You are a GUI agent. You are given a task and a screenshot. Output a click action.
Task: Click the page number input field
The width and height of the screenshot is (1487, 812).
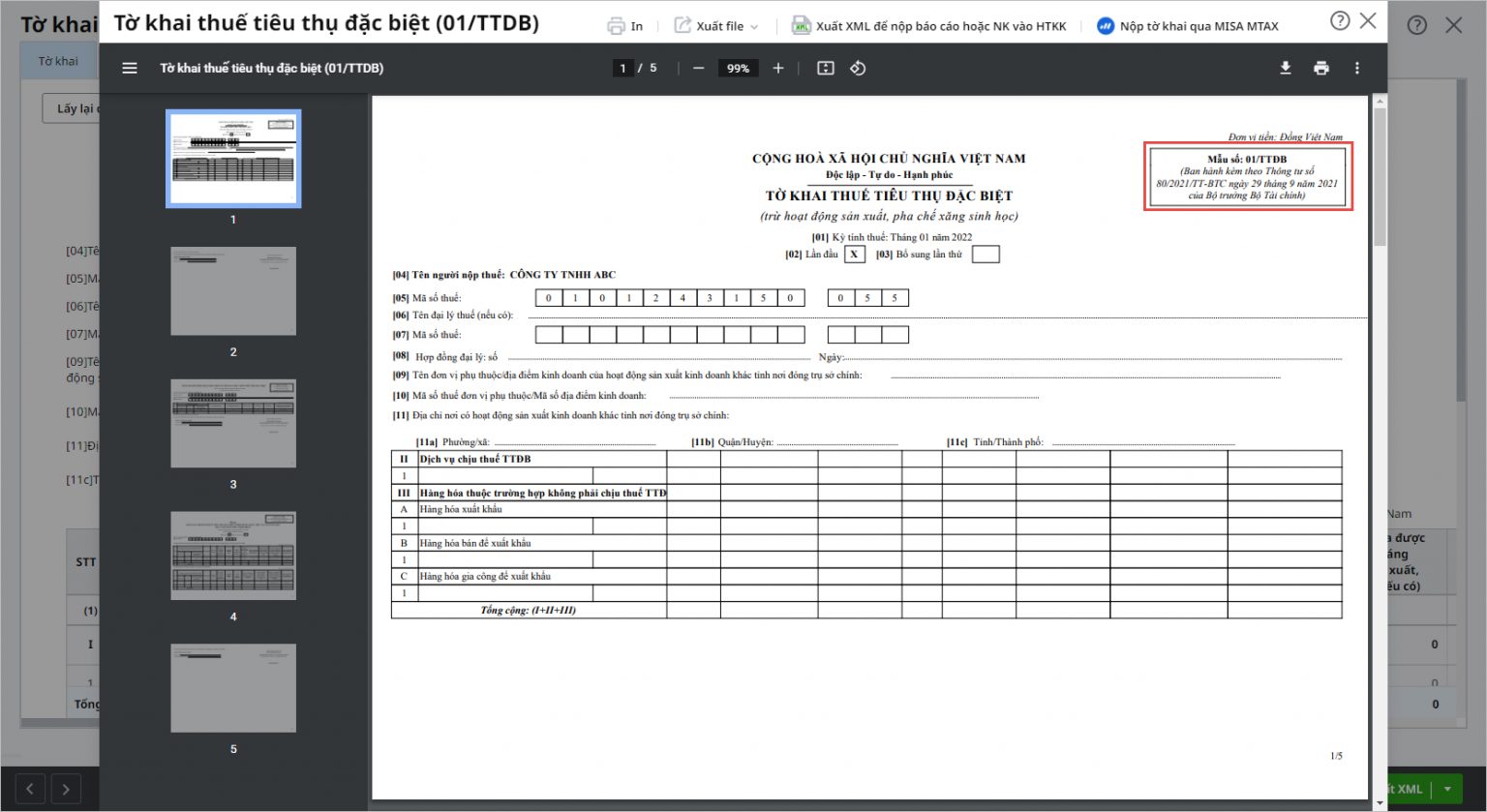pos(623,68)
